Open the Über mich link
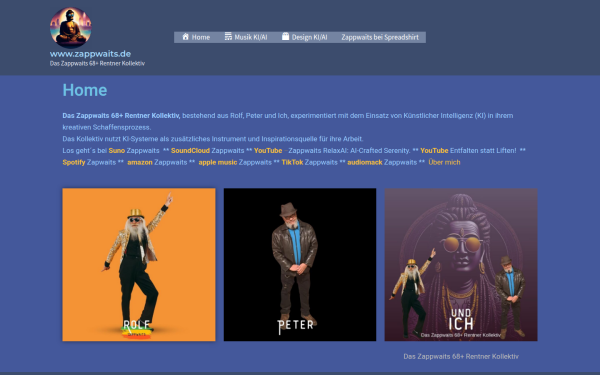The width and height of the screenshot is (600, 375). [x=444, y=163]
